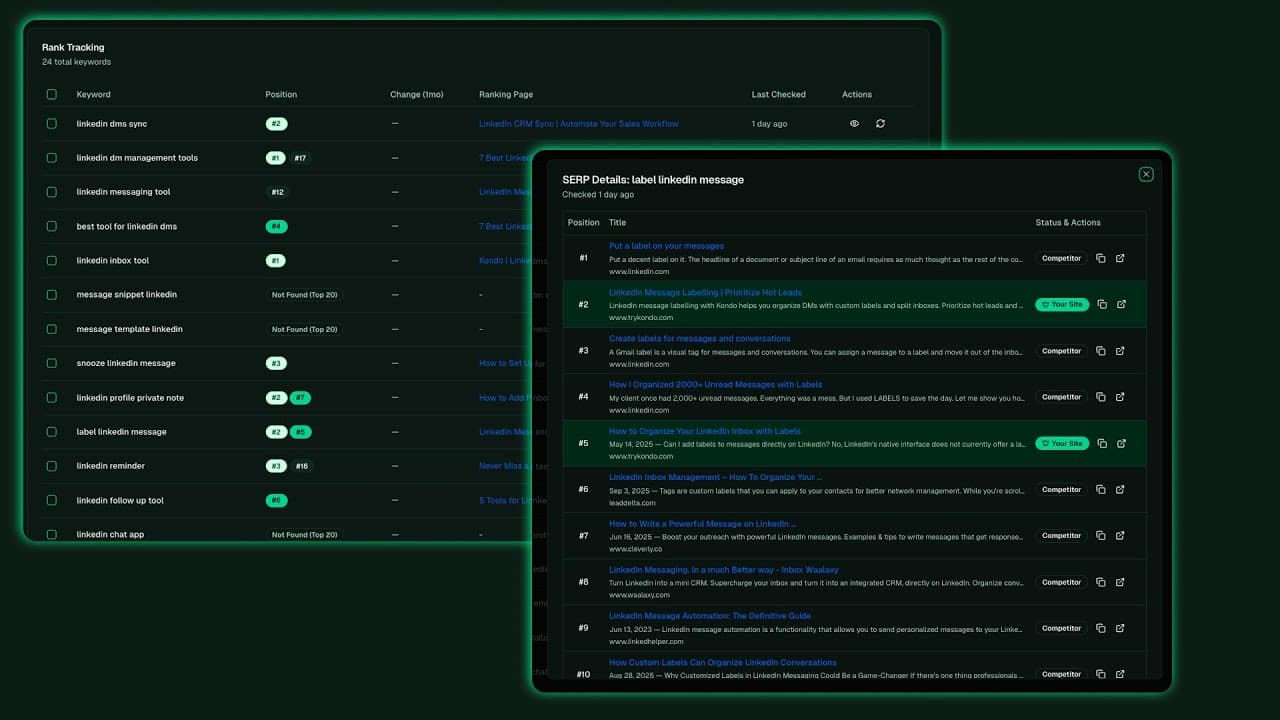The width and height of the screenshot is (1280, 720).
Task: Open SERP result #5 externally
Action: click(1121, 443)
